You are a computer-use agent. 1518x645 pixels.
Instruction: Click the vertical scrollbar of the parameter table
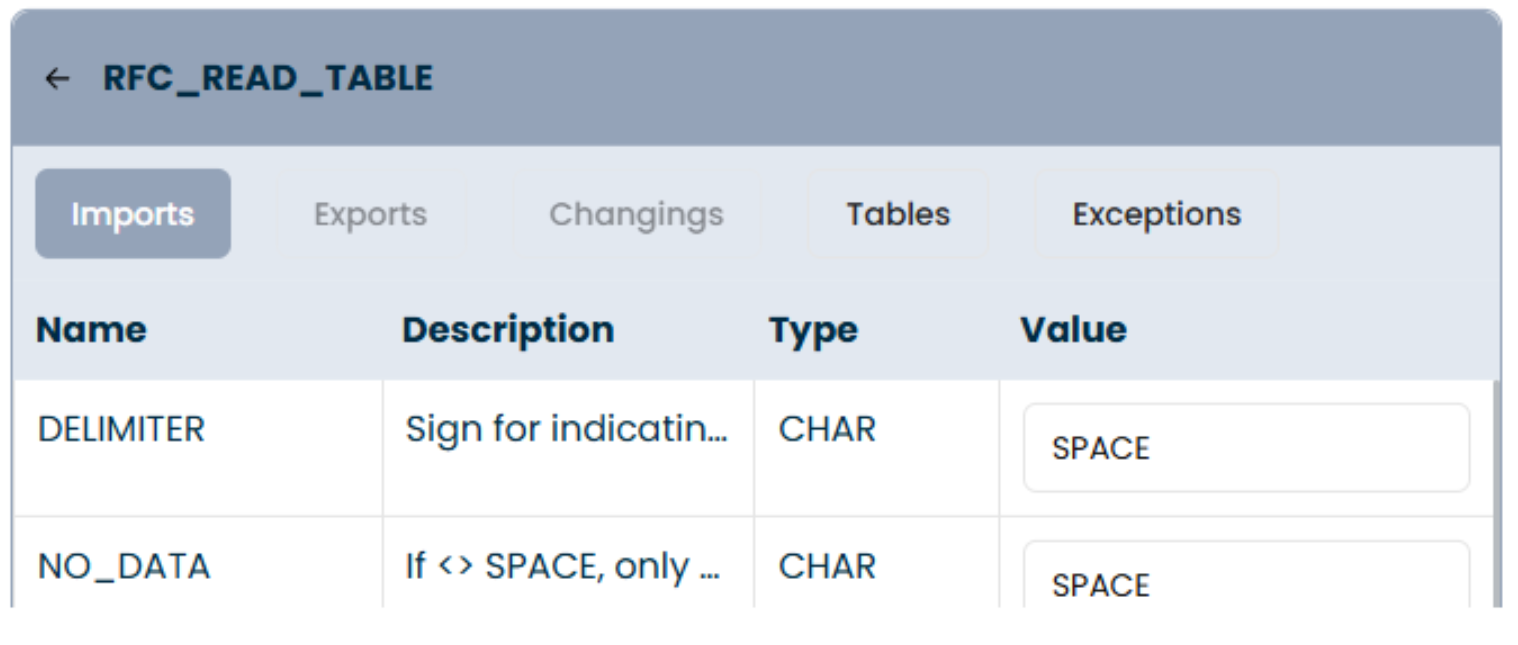[1496, 492]
